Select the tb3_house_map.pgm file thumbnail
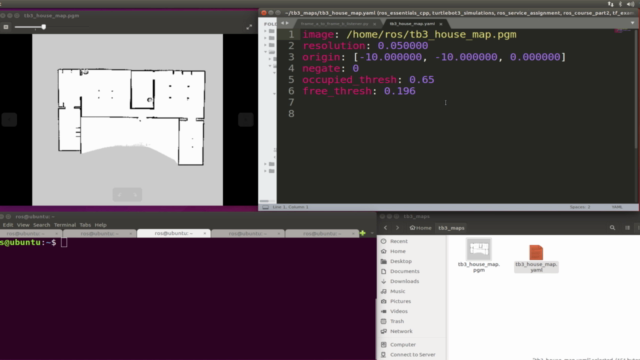This screenshot has height=360, width=640. coord(479,249)
